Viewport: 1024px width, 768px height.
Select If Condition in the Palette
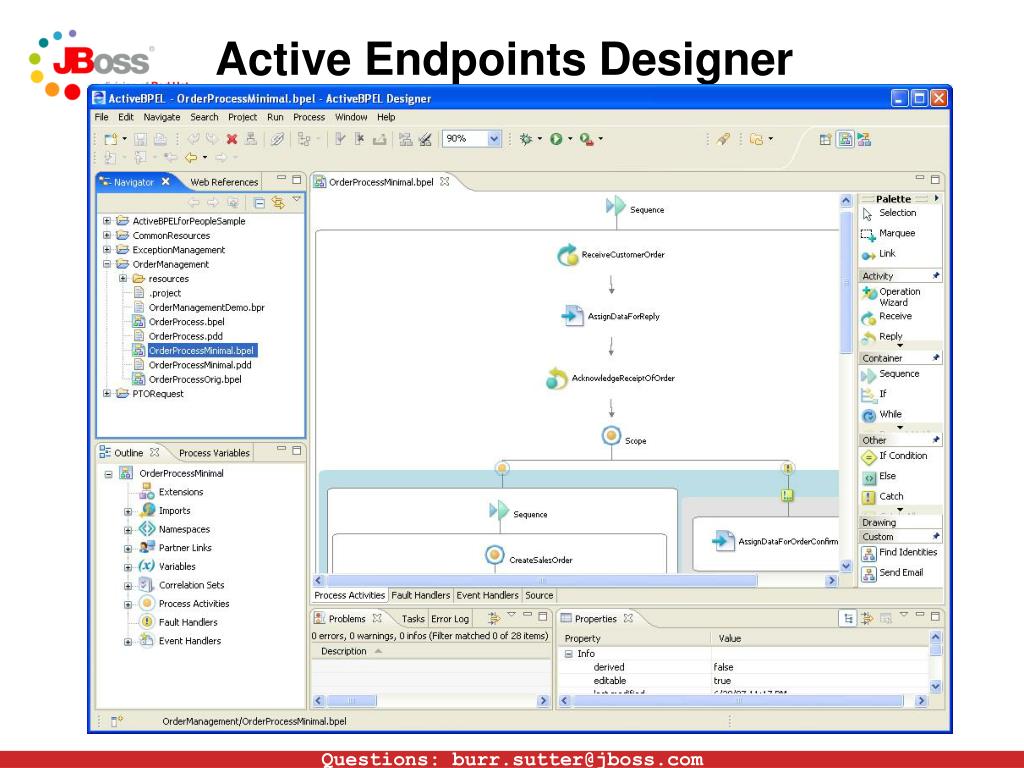tap(895, 456)
